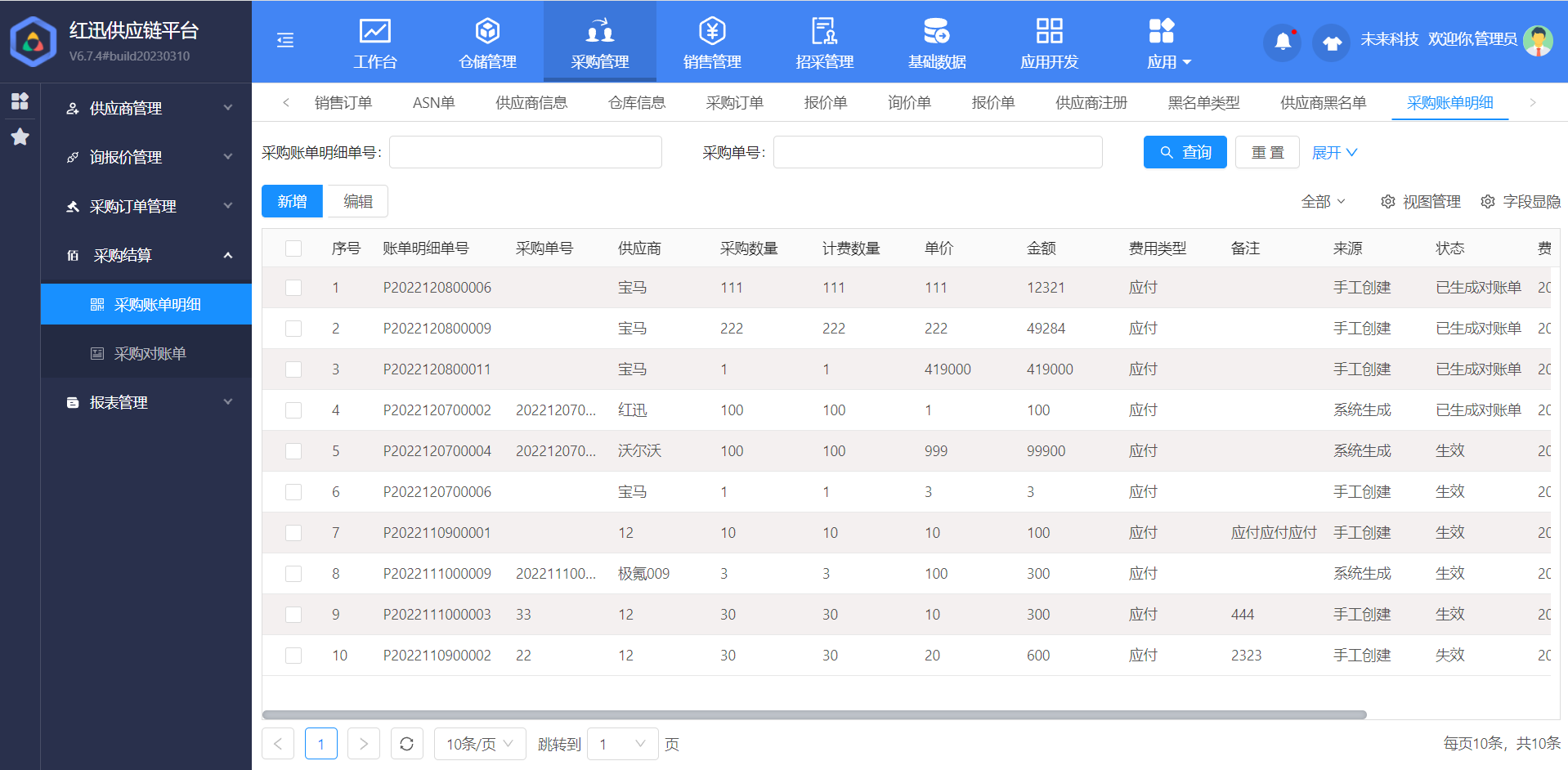This screenshot has width=1568, height=770.
Task: Click the 编辑 edit button
Action: [358, 201]
